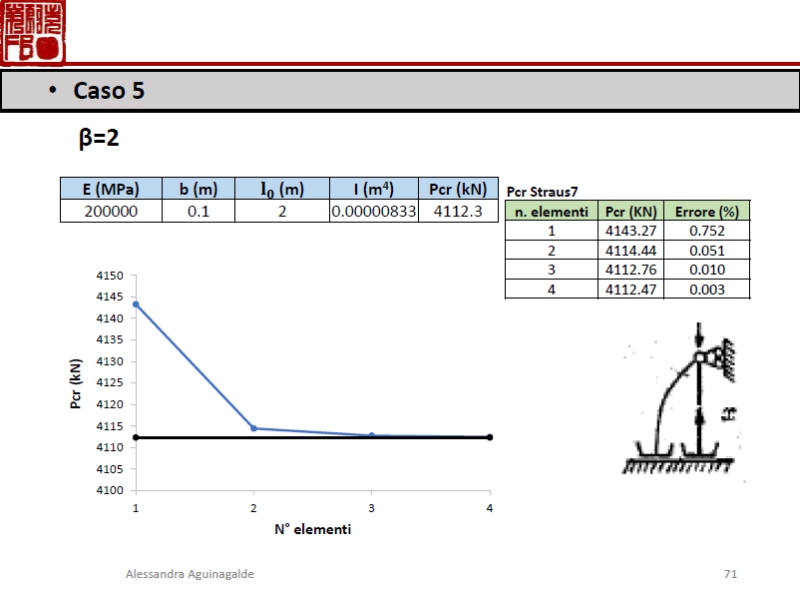Select the 0.051 error value cell
The width and height of the screenshot is (800, 600).
(706, 250)
